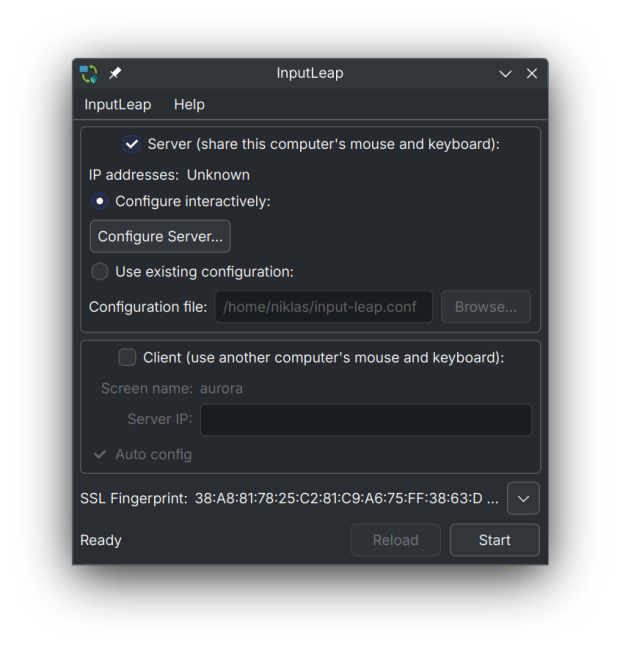Choose the Use existing configuration option
The image size is (620, 650).
tap(100, 271)
